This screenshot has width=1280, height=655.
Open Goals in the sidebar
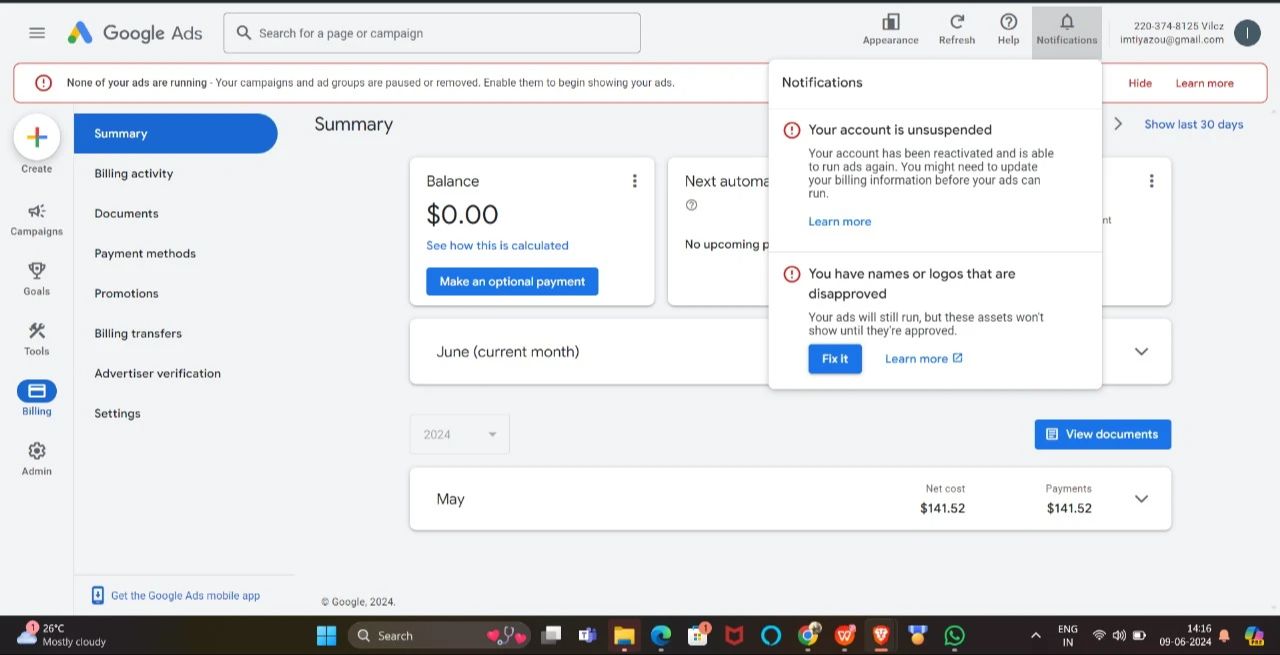coord(37,280)
